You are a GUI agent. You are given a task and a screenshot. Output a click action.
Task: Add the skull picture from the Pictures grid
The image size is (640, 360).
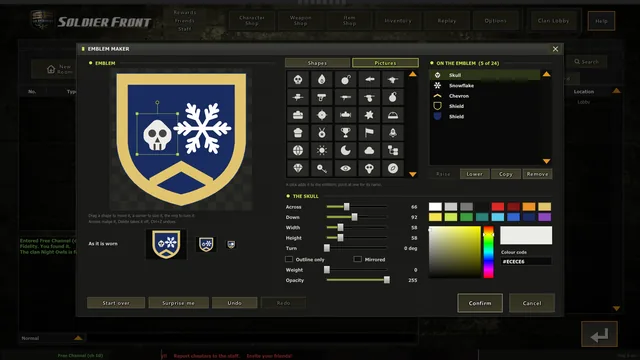pos(298,80)
